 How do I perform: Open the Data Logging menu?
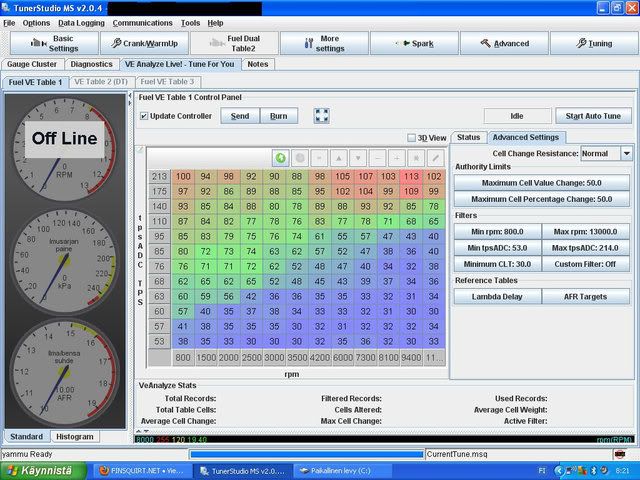pos(81,23)
